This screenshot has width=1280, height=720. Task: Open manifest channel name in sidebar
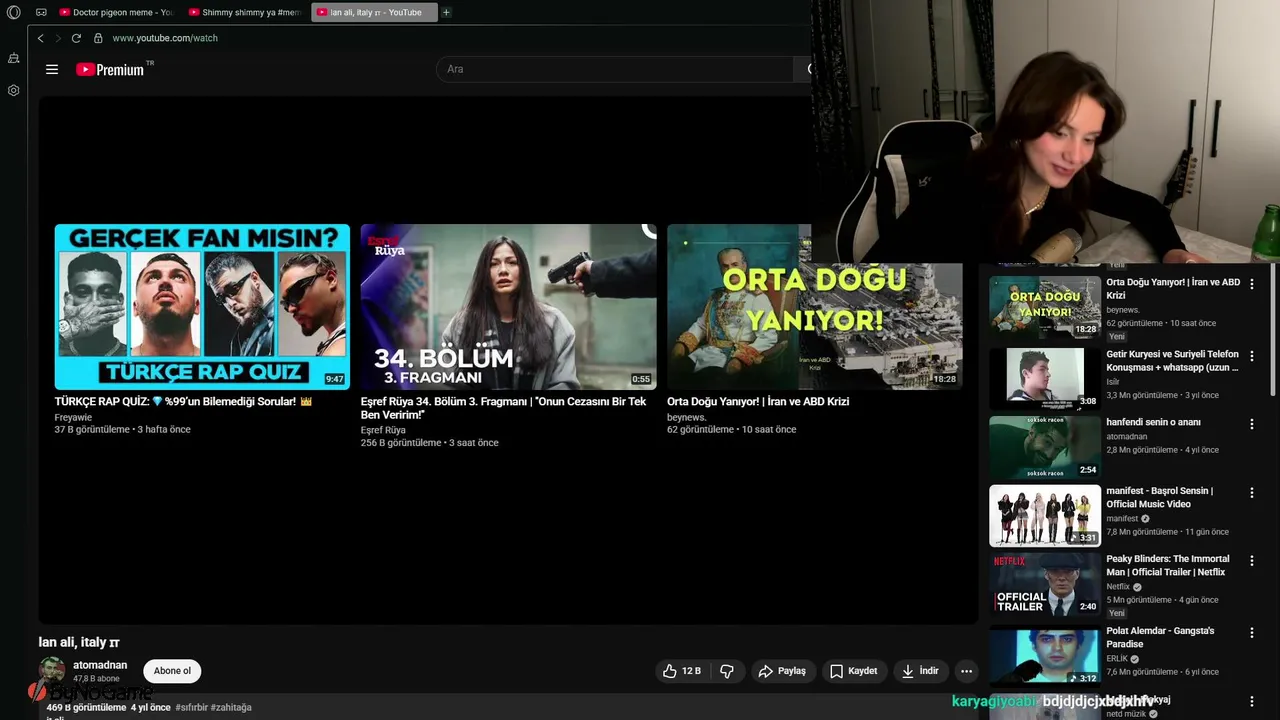(1122, 519)
